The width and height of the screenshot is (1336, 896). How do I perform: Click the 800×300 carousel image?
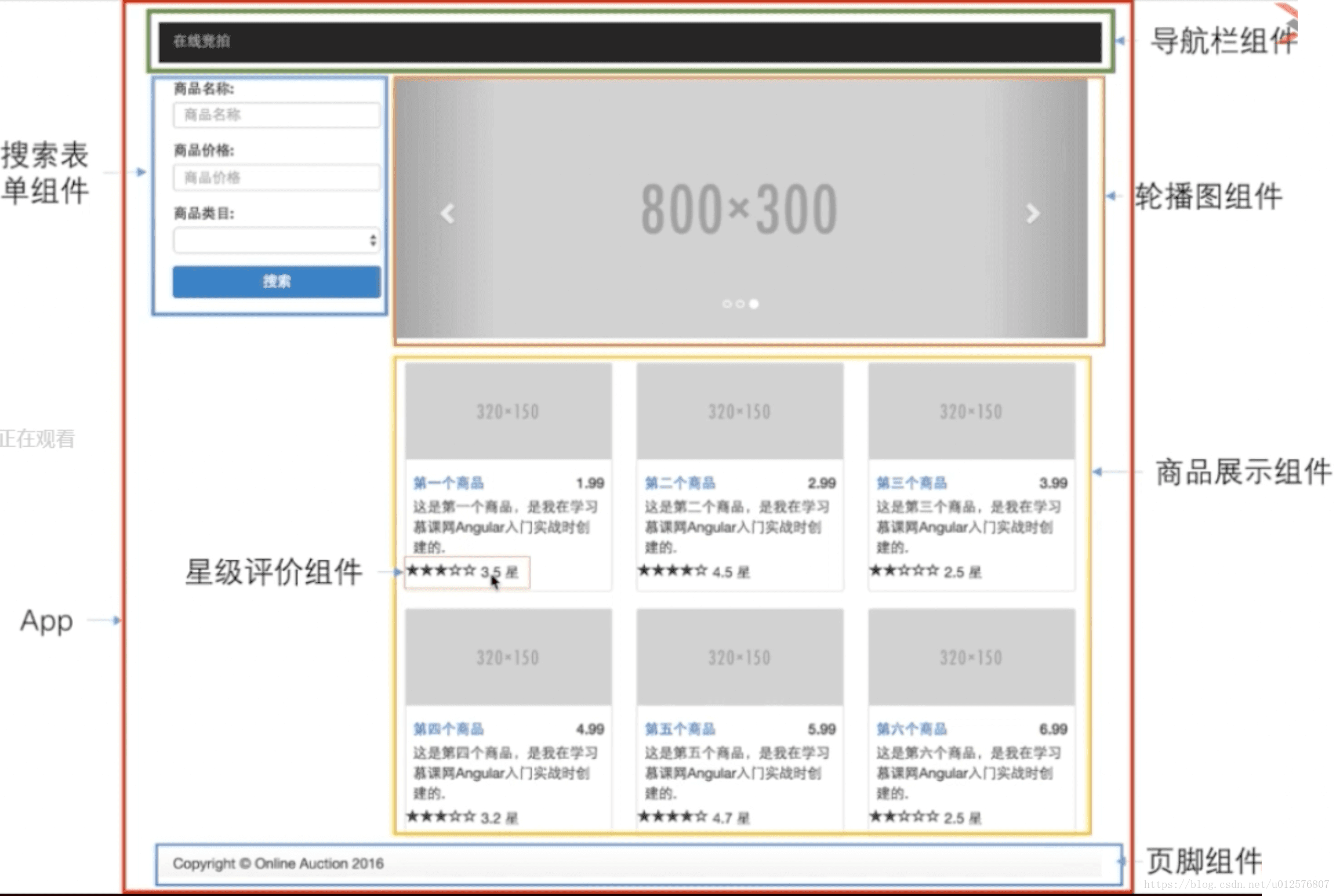pos(739,209)
